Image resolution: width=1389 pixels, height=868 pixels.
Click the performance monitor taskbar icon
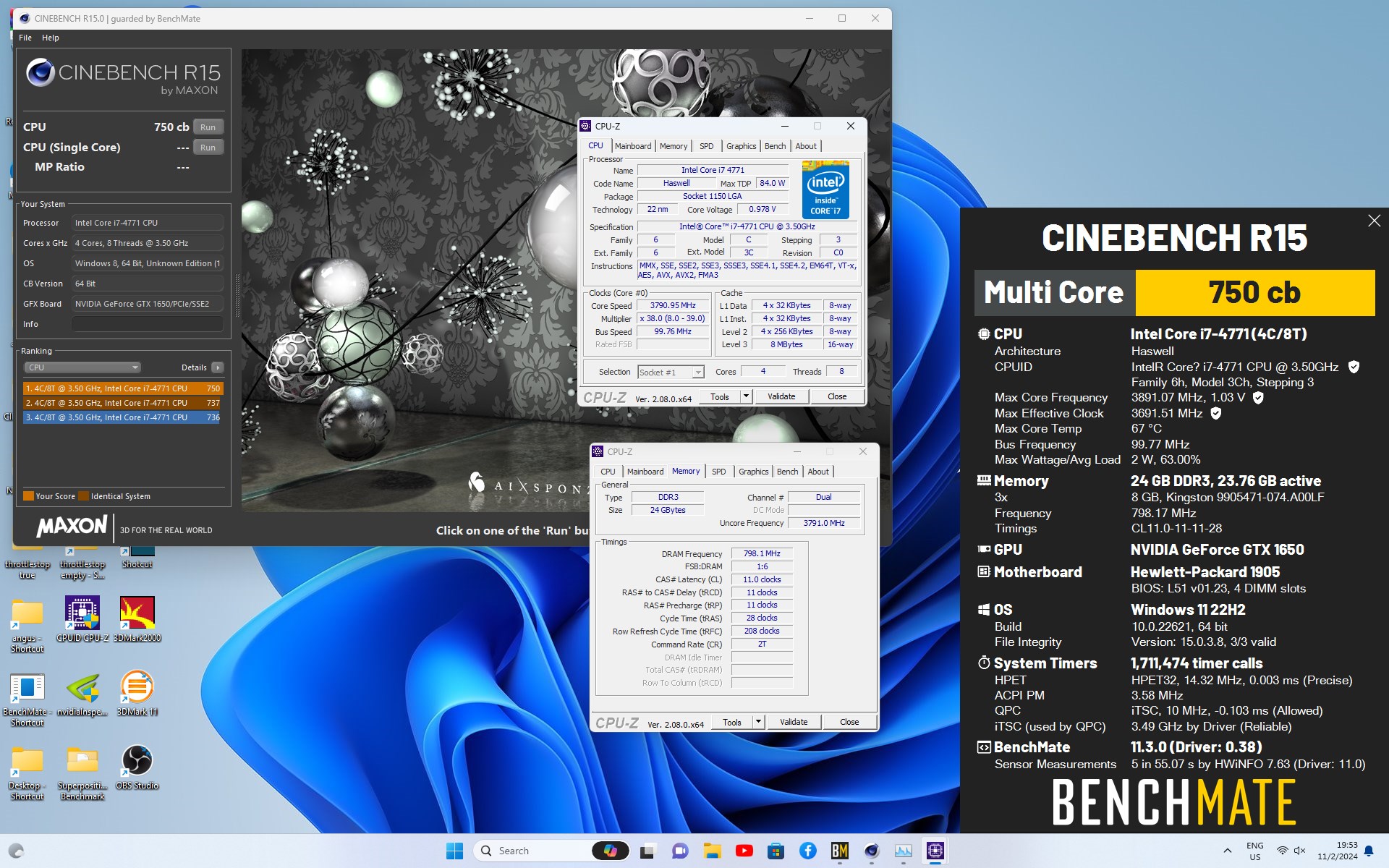click(904, 851)
